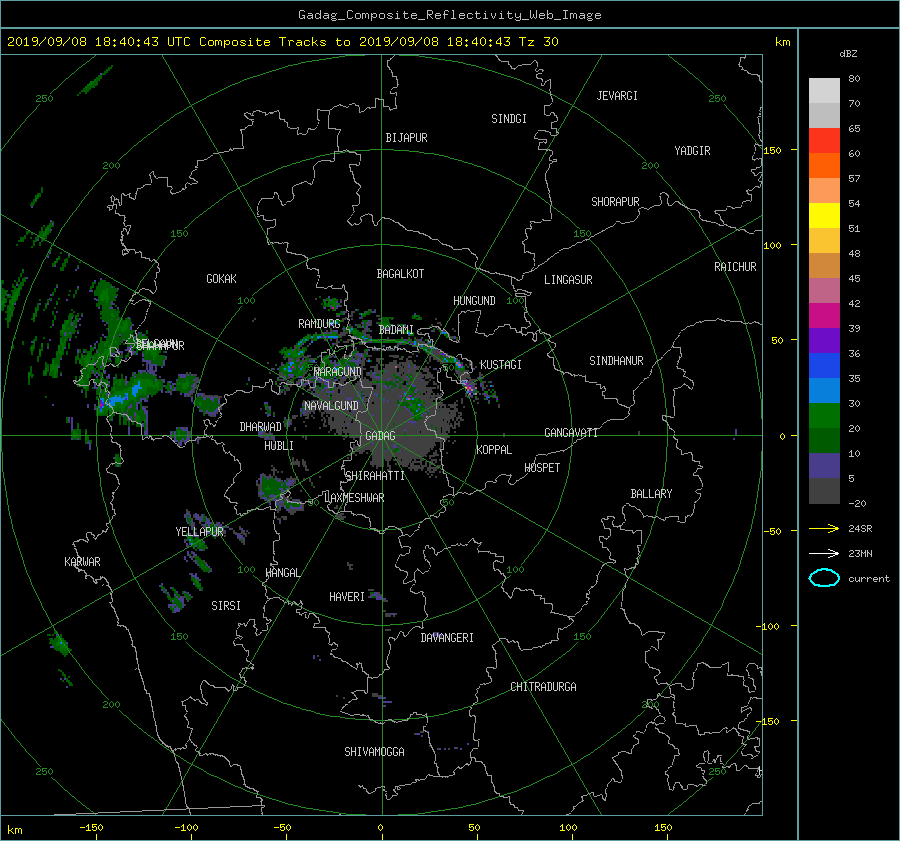Click the BADAMI city label

pos(396,330)
